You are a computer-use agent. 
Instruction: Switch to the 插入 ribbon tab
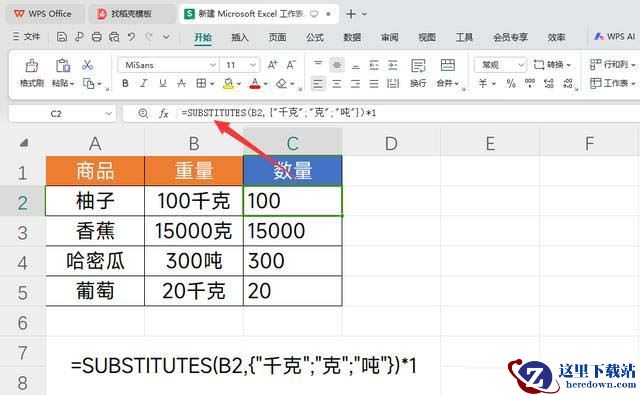[x=240, y=38]
